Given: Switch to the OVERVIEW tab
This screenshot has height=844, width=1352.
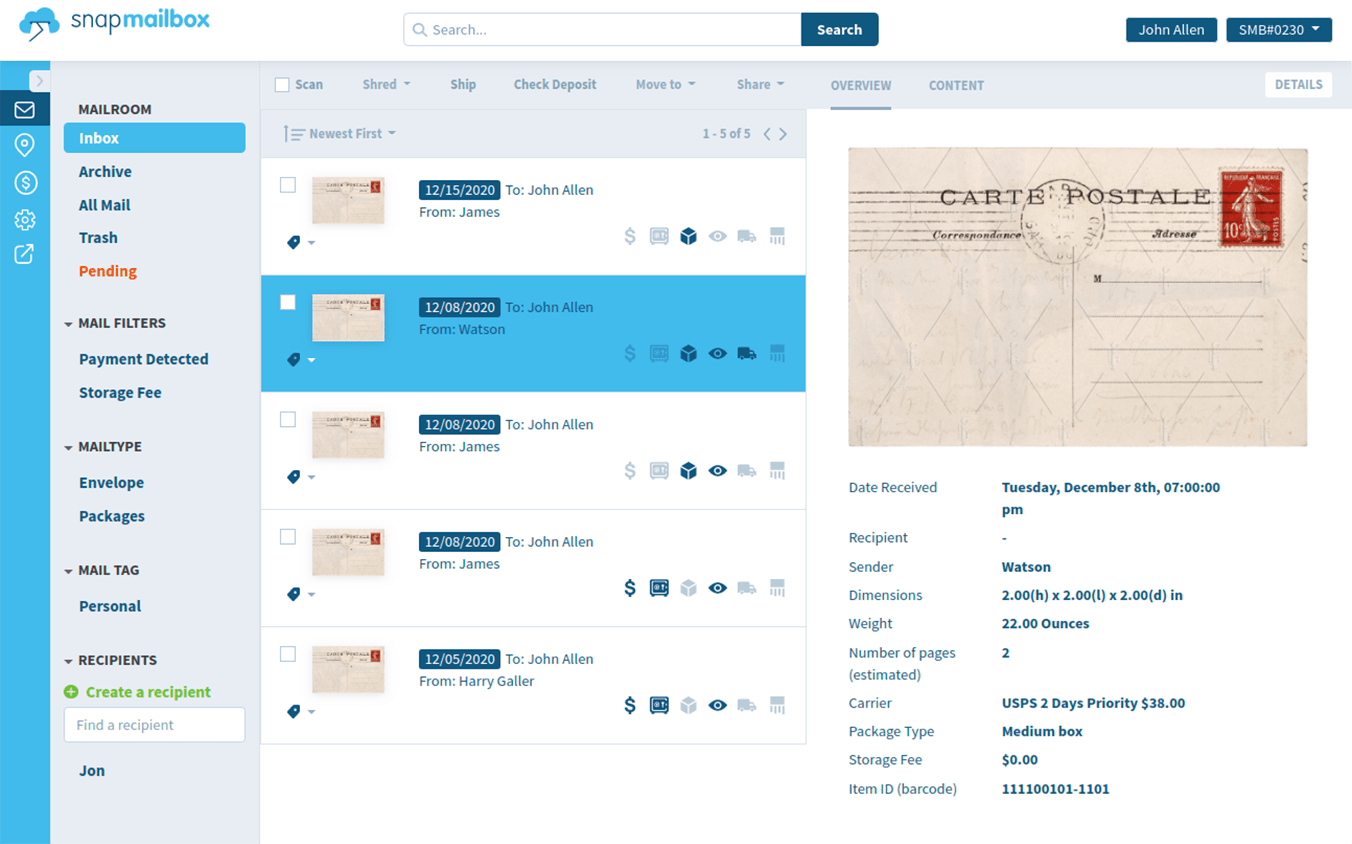Looking at the screenshot, I should [x=861, y=86].
